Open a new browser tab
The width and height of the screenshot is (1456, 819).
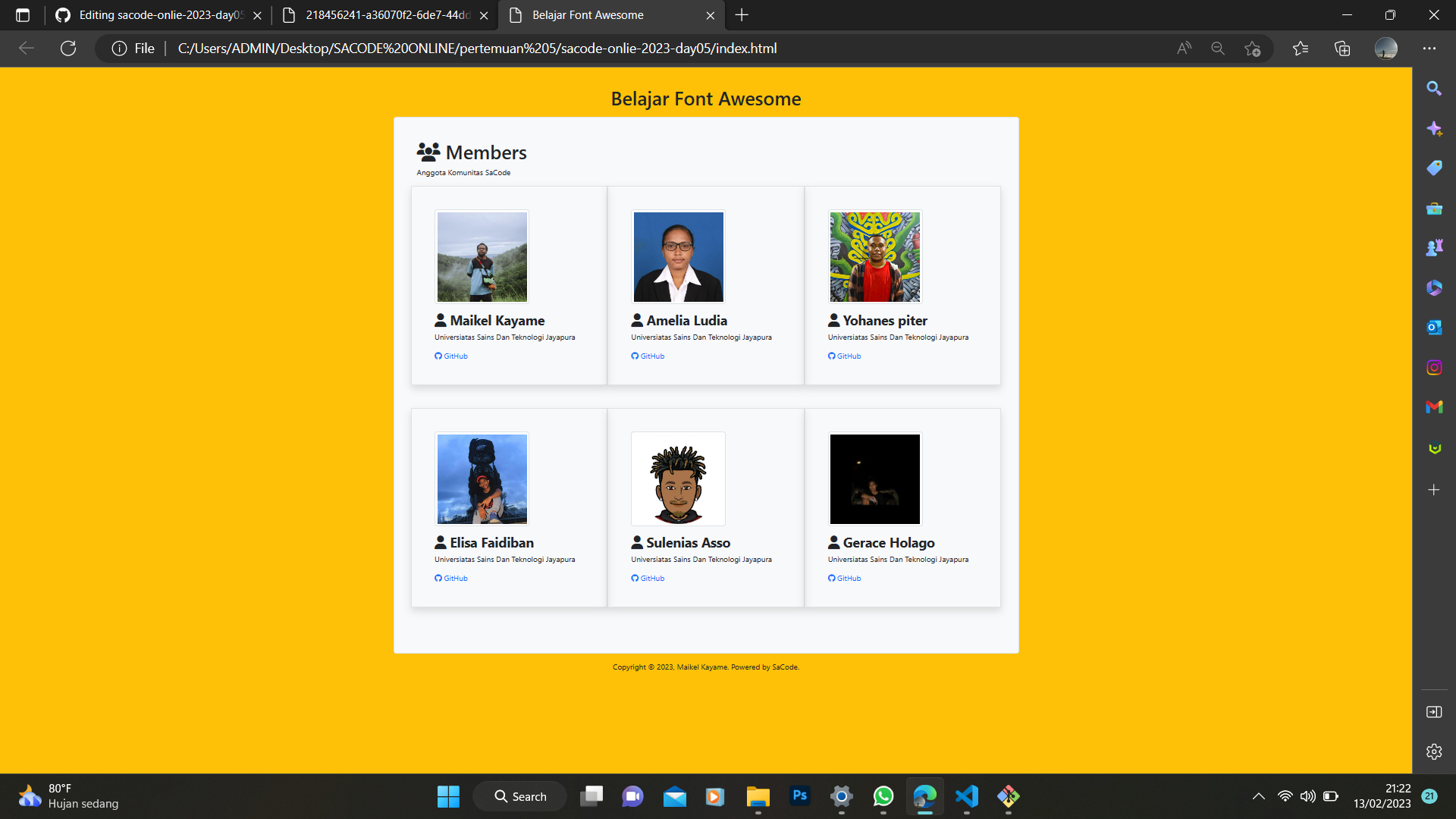(x=742, y=15)
